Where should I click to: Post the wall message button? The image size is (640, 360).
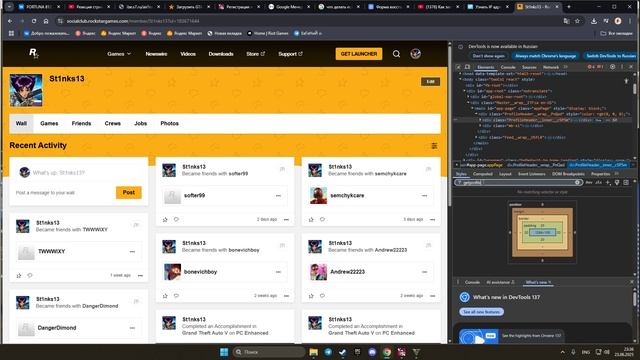tap(129, 193)
